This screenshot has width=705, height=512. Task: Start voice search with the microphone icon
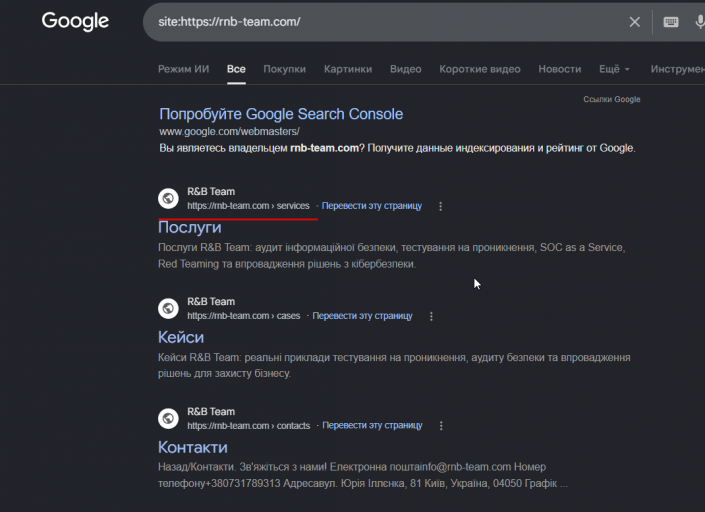[x=700, y=22]
